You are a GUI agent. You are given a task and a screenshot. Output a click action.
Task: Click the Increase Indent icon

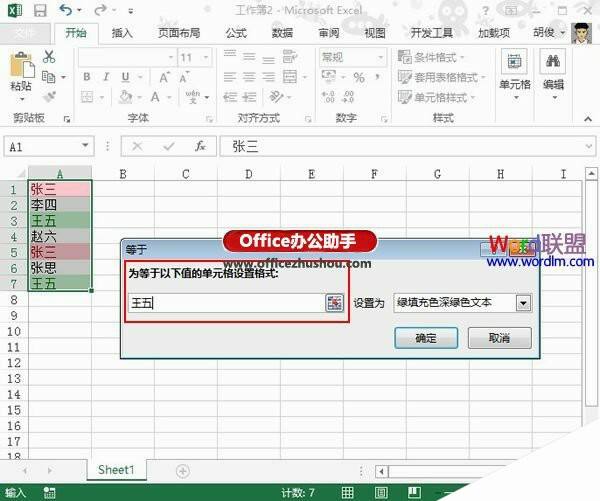tap(249, 97)
